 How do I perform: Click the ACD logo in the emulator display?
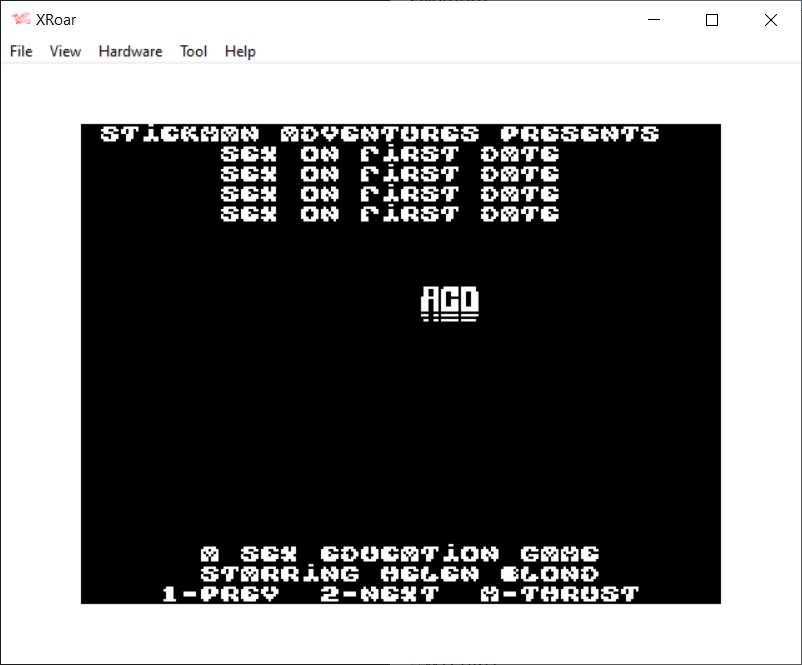[450, 304]
